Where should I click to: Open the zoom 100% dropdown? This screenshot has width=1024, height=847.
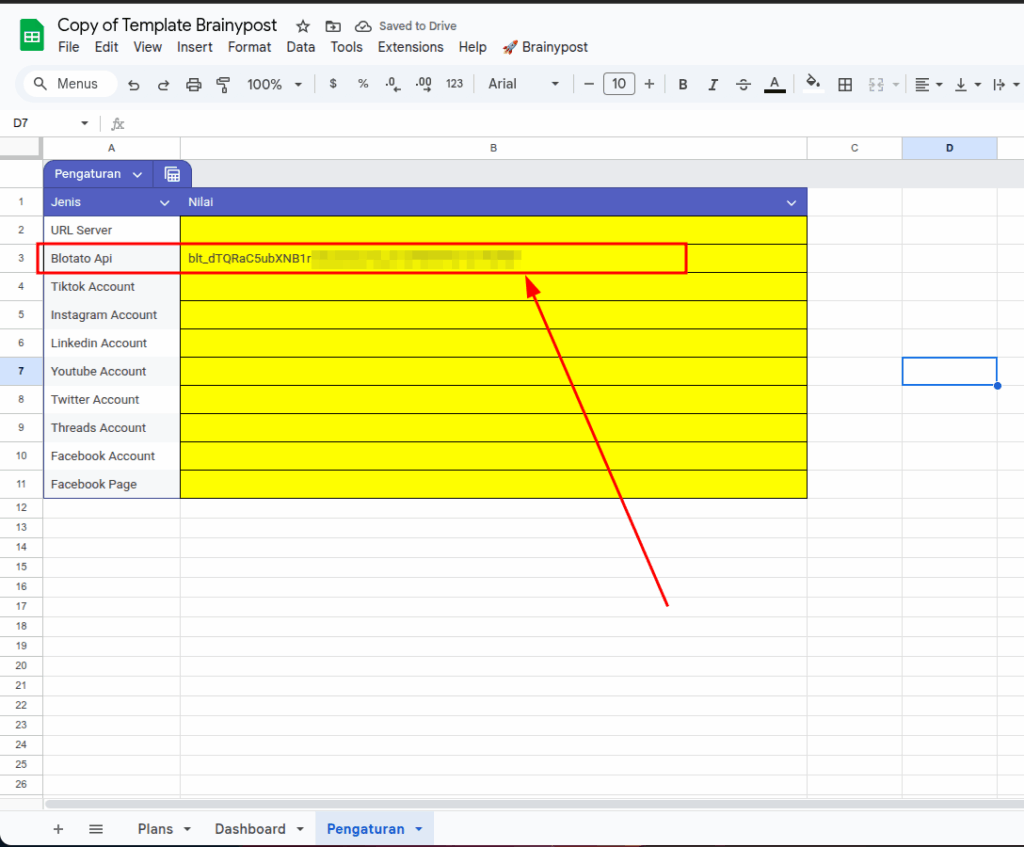(x=274, y=85)
